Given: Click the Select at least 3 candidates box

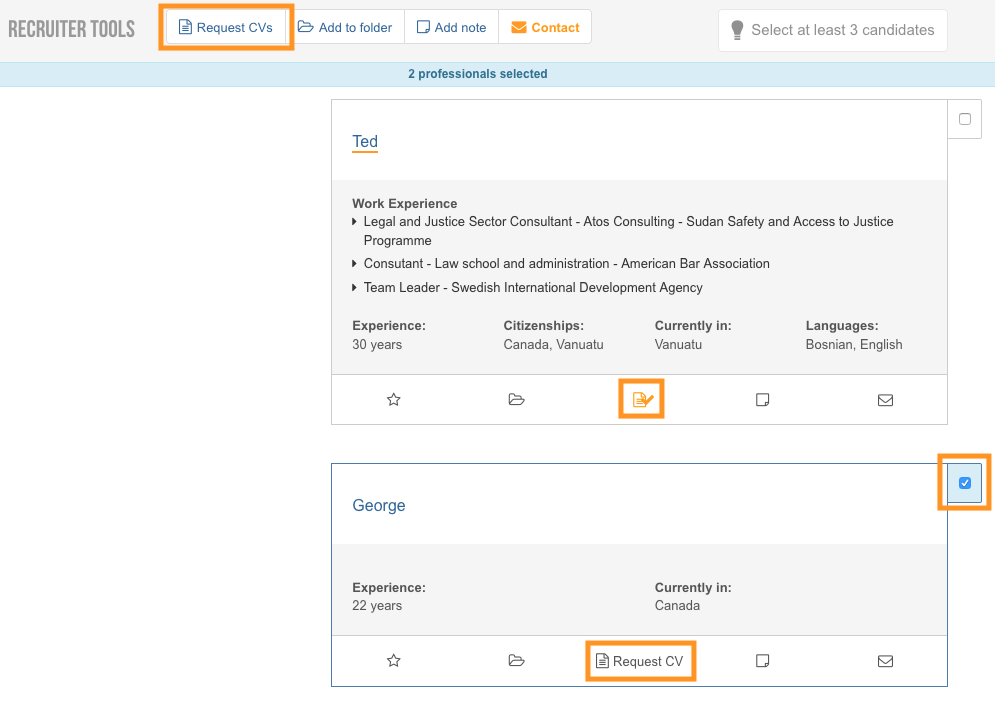Looking at the screenshot, I should (833, 30).
